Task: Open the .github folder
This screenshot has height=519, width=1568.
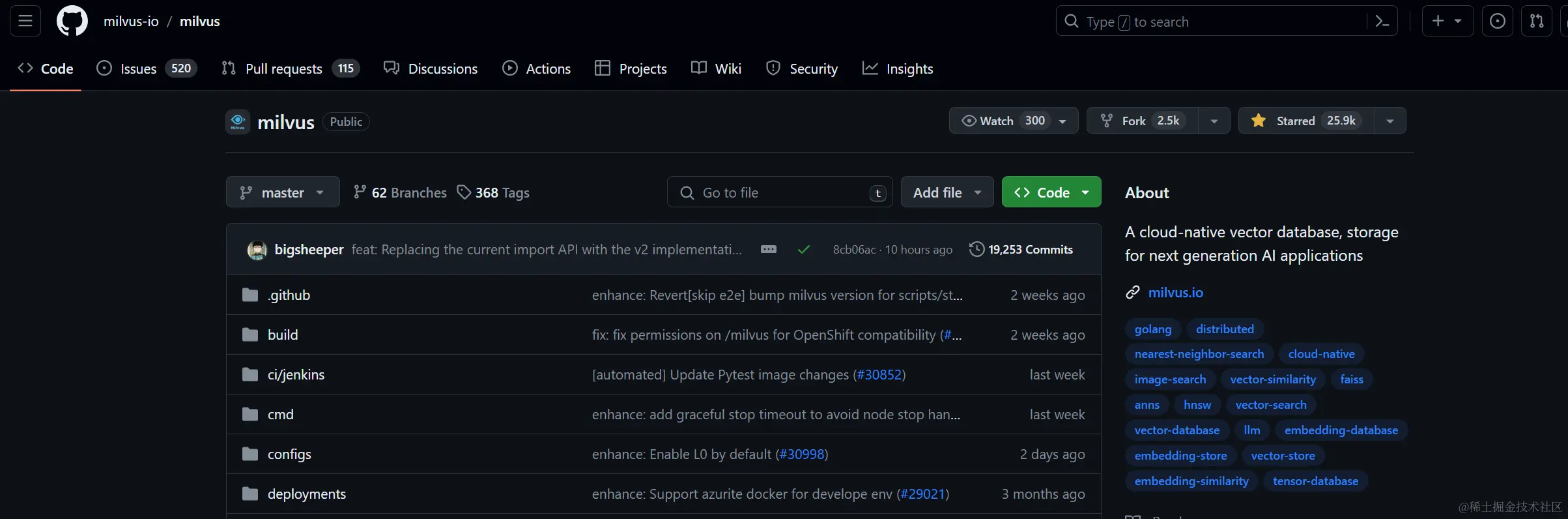Action: pos(289,295)
